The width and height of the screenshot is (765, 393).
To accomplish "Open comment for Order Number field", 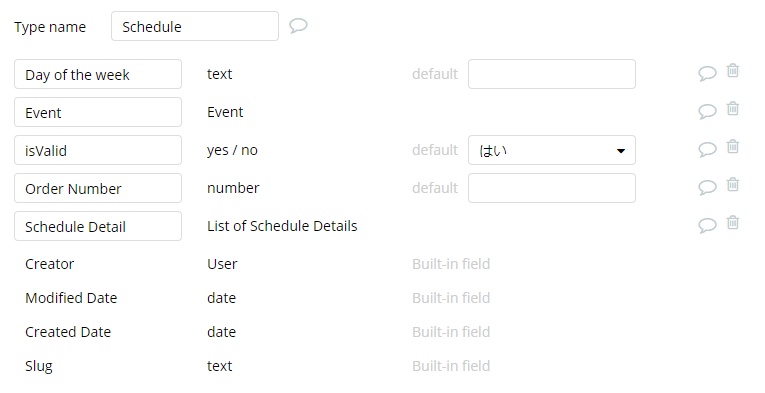I will [x=707, y=187].
